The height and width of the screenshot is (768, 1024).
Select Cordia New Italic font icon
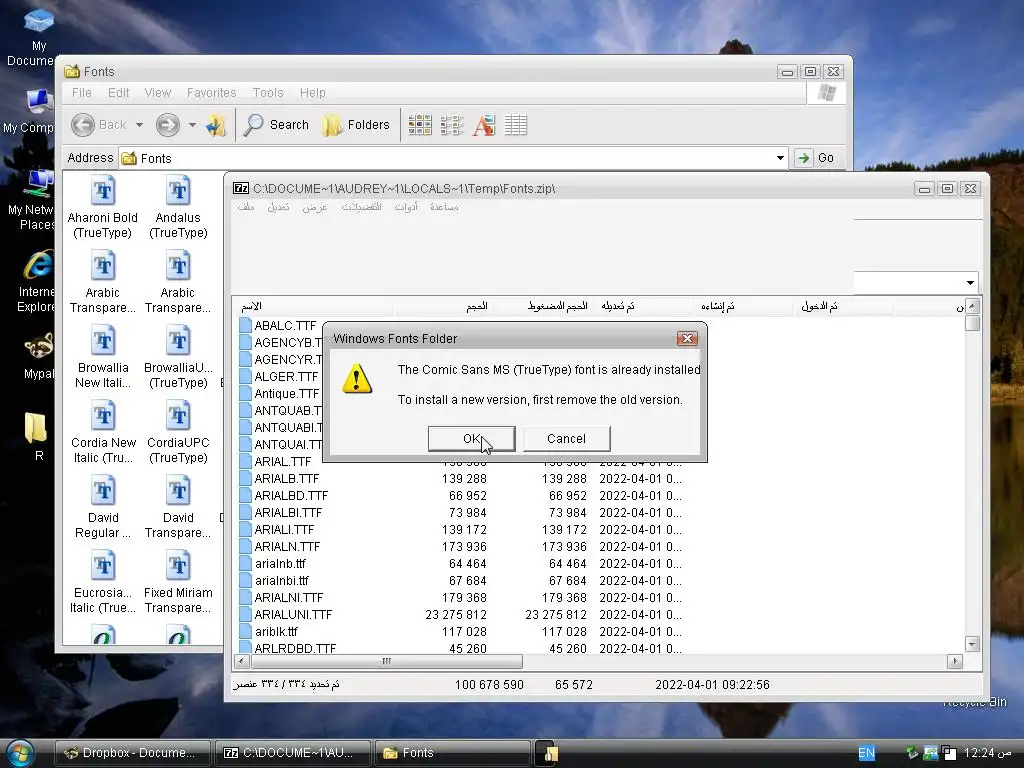103,432
